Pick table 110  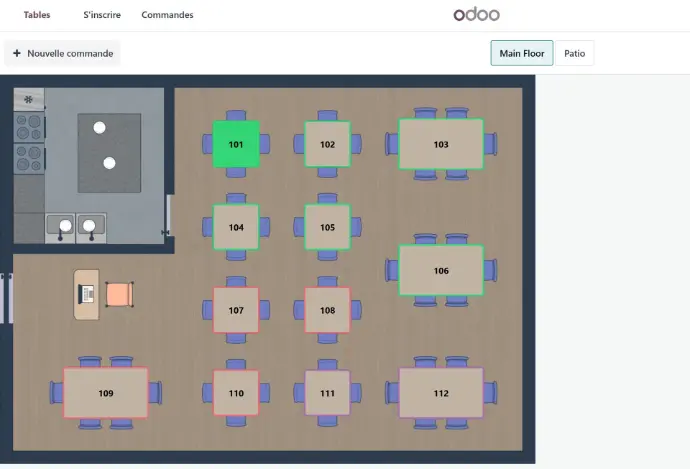pos(236,393)
